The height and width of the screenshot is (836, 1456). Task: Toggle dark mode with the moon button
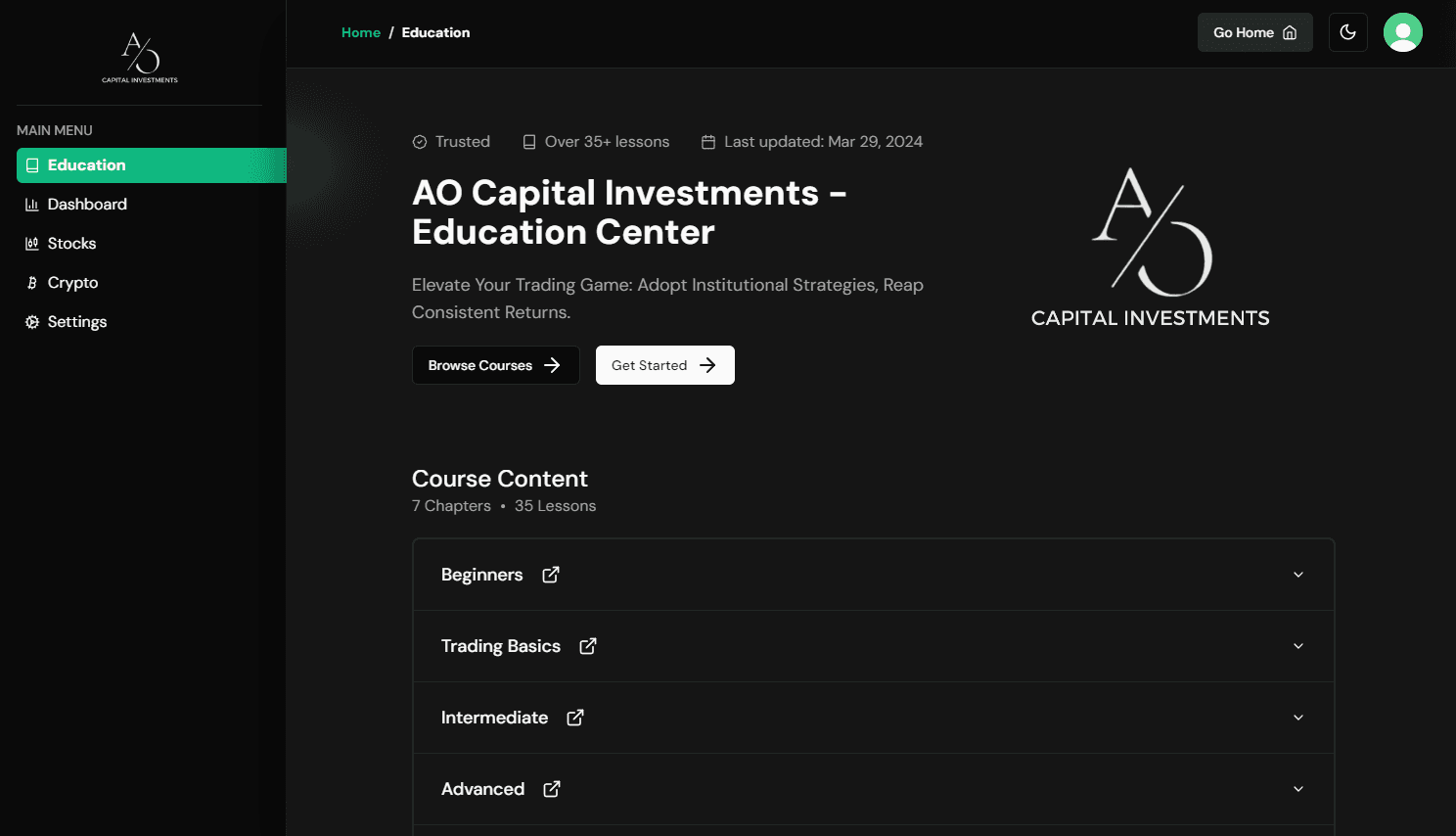tap(1347, 32)
